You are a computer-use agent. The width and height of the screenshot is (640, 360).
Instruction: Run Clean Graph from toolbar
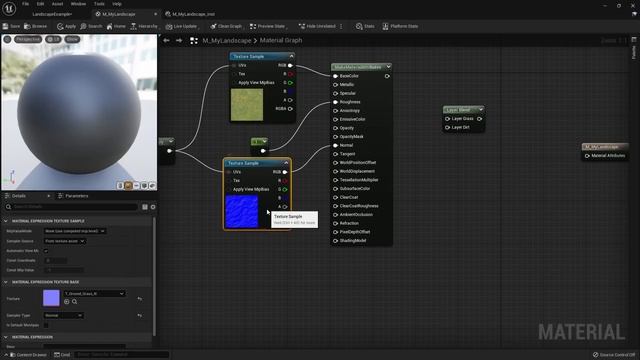(226, 26)
